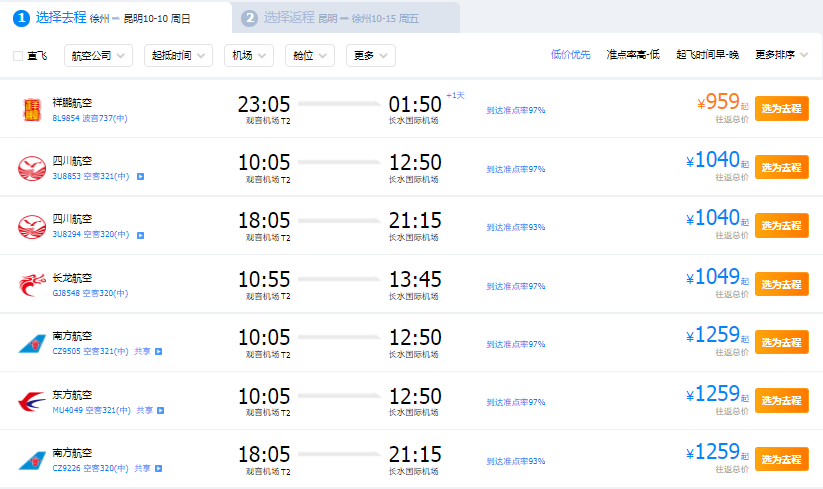This screenshot has height=489, width=823.
Task: Switch to the 选择返程 return tab
Action: pyautogui.click(x=346, y=18)
